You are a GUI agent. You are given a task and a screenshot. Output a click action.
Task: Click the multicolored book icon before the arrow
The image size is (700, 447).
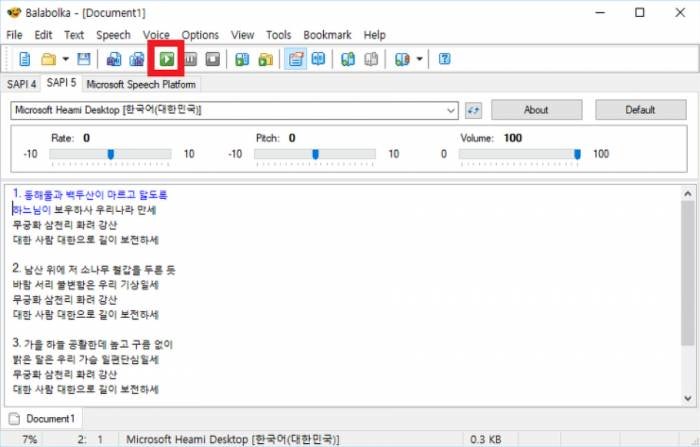[x=402, y=59]
